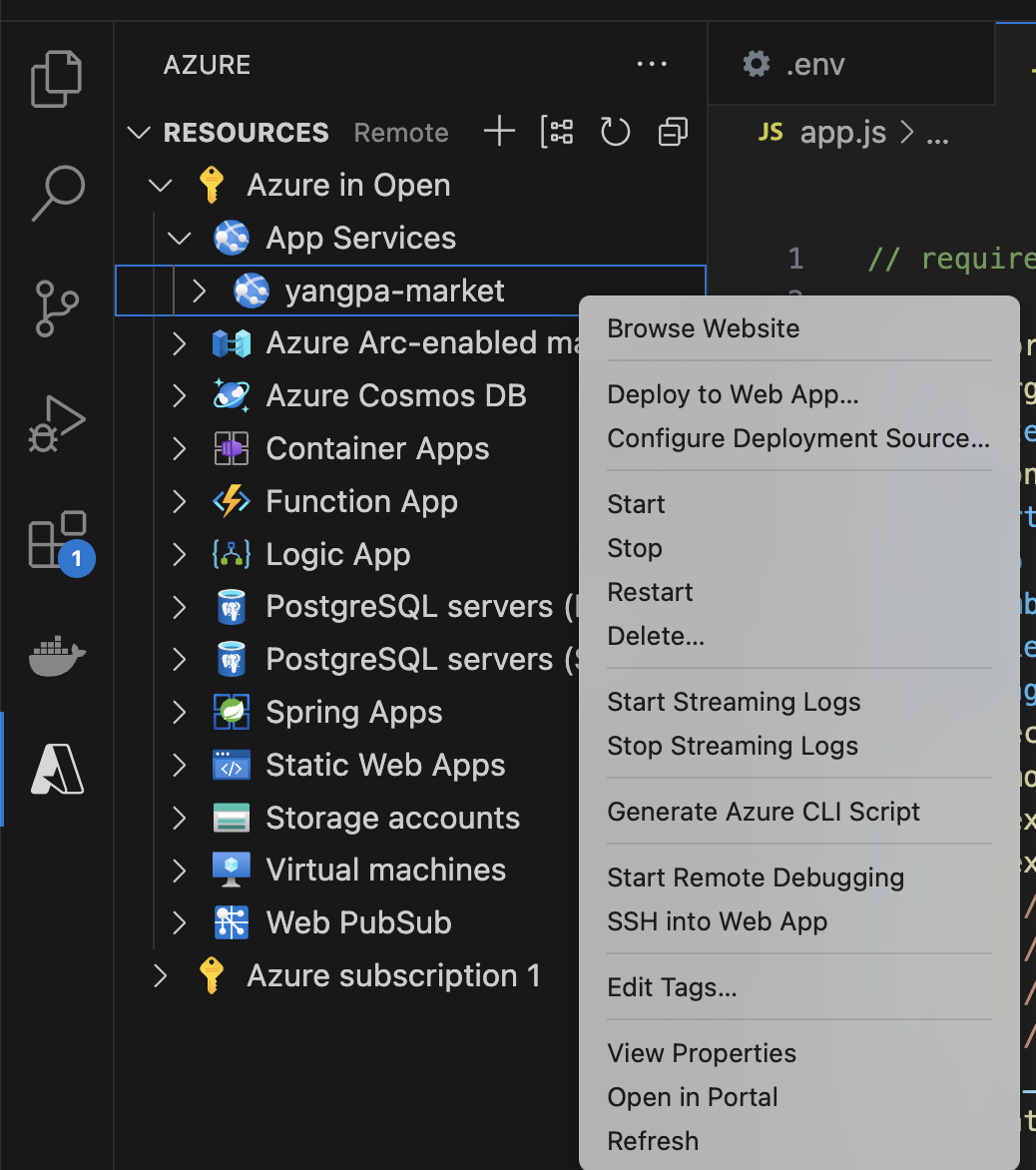Image resolution: width=1036 pixels, height=1170 pixels.
Task: Collapse all resources with the collapse icon
Action: point(673,132)
